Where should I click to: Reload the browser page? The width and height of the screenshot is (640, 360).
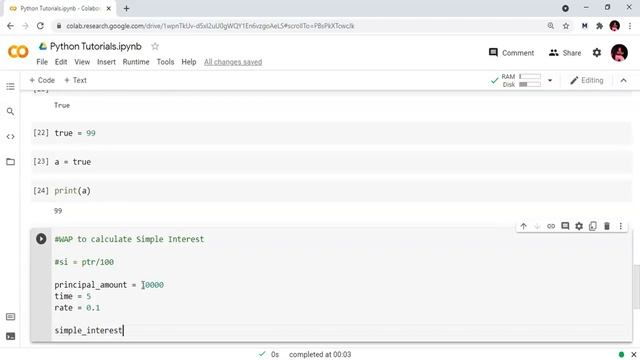40,26
